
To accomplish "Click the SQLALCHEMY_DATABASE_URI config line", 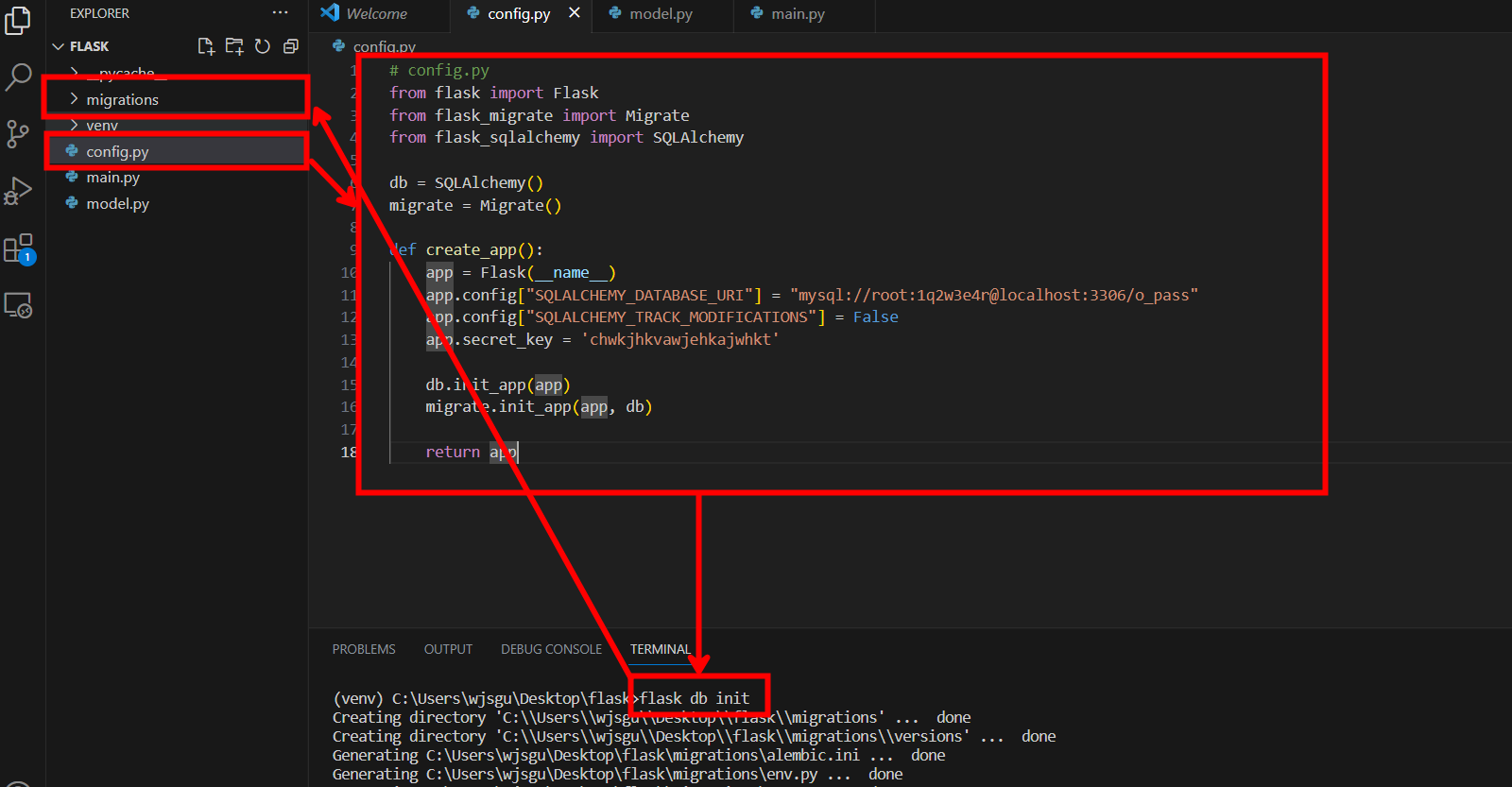I will tap(812, 295).
